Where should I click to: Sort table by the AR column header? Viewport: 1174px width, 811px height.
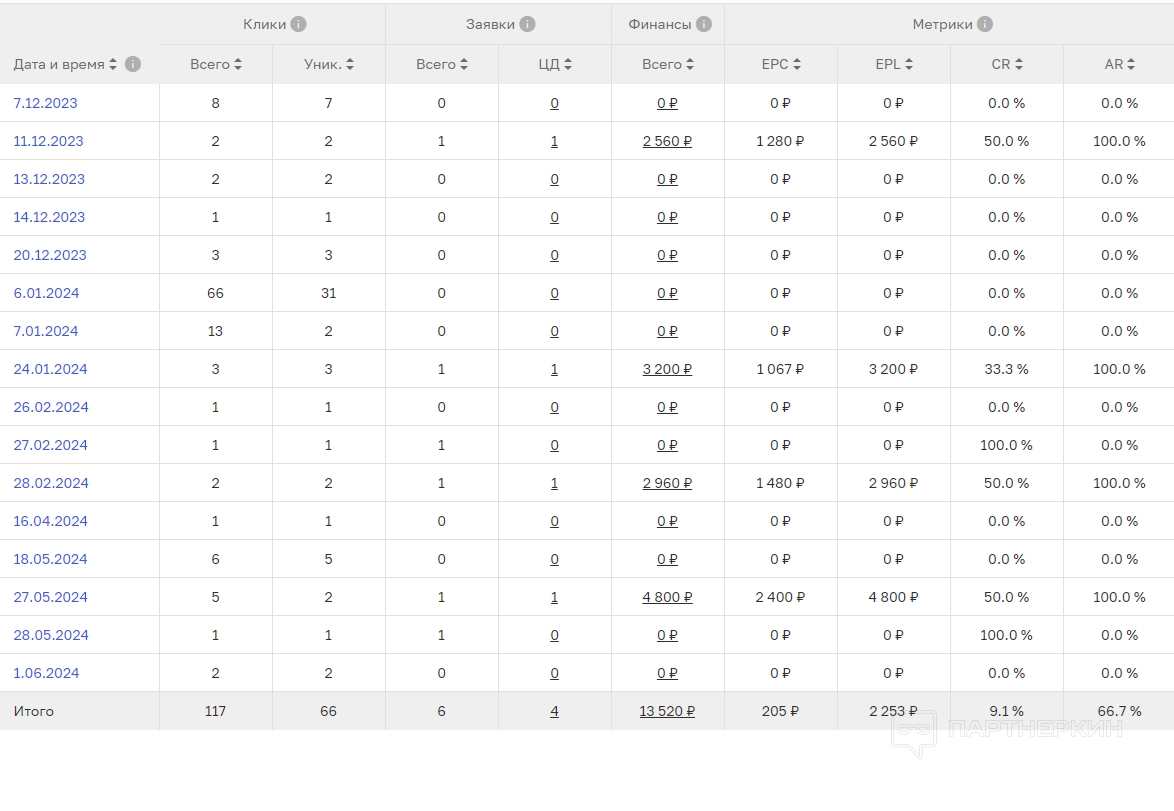click(1119, 64)
